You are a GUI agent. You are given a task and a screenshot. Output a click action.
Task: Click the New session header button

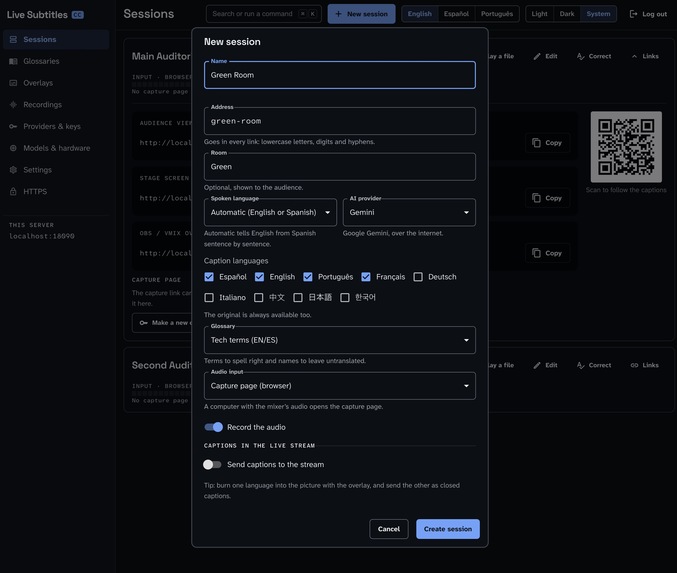coord(361,14)
